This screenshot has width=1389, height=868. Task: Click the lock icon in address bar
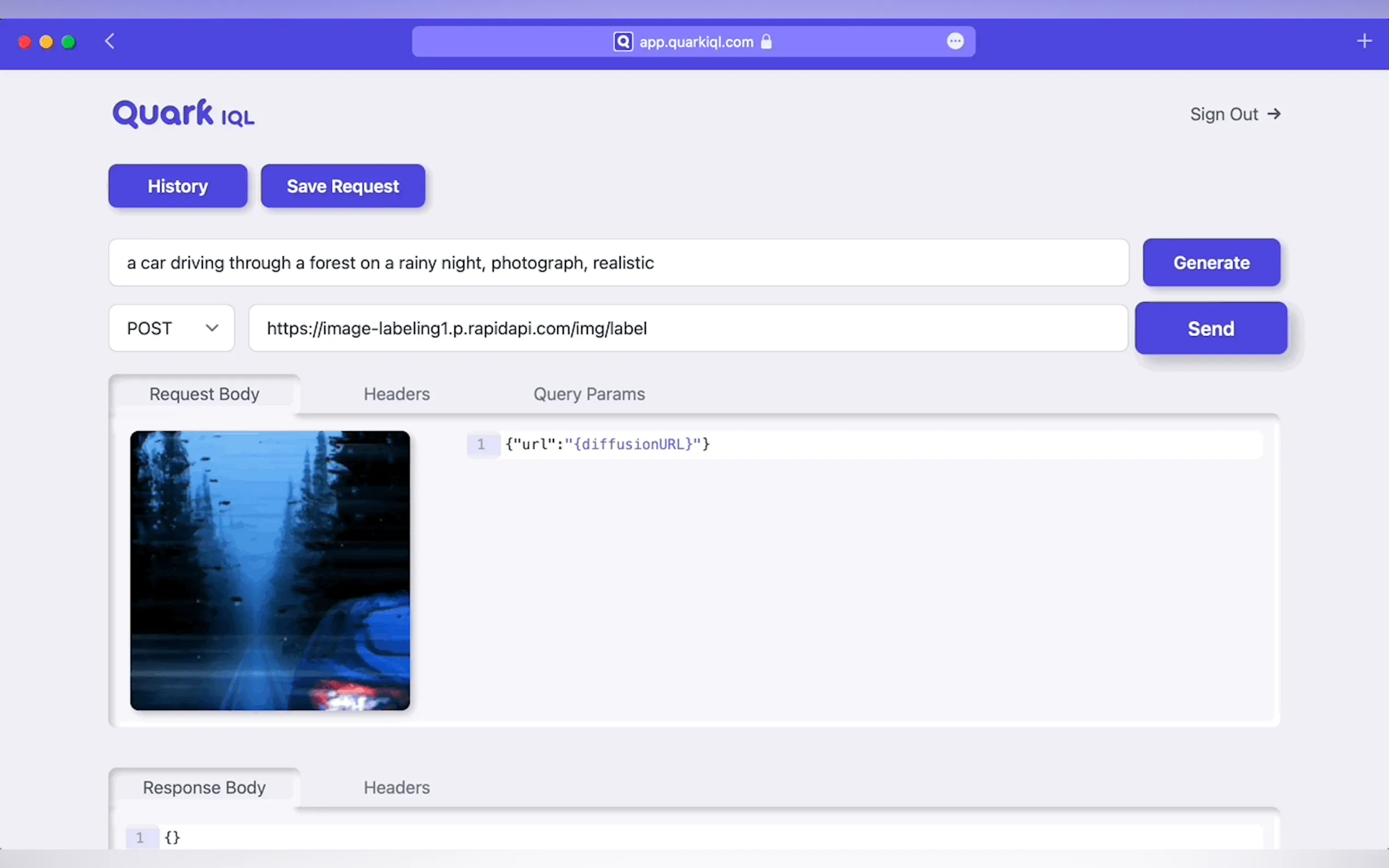point(766,42)
